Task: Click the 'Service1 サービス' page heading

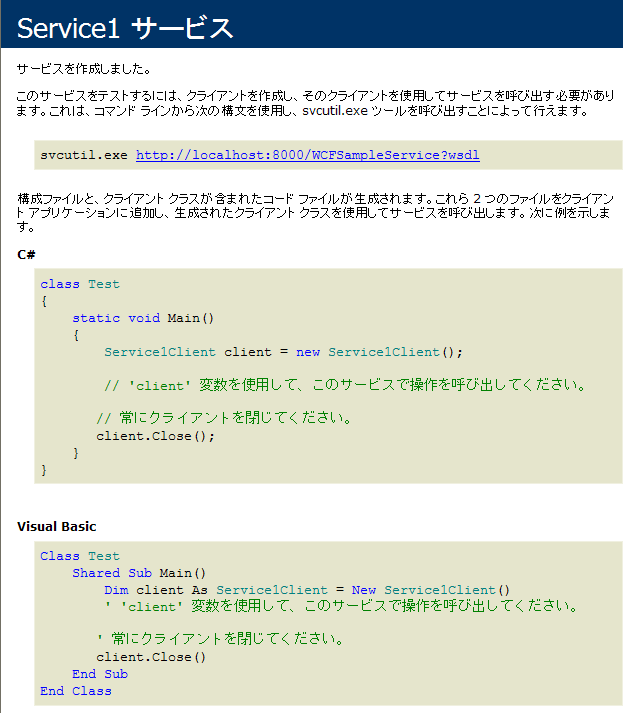Action: (125, 28)
